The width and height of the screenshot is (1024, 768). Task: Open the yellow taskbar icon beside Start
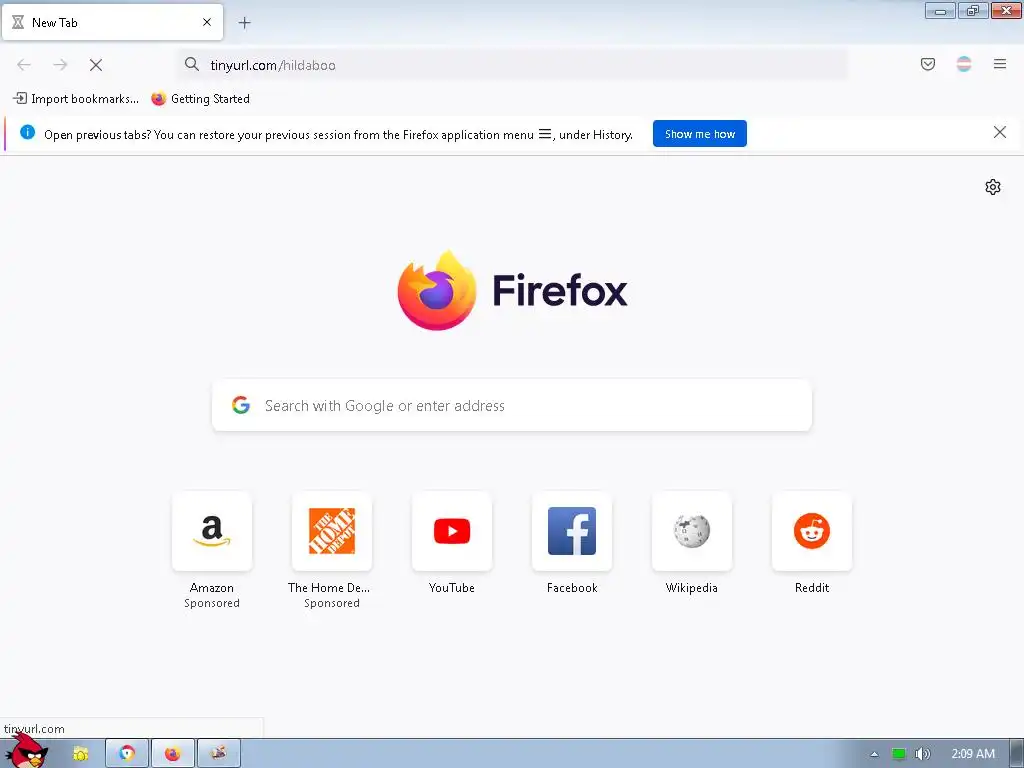(x=80, y=754)
